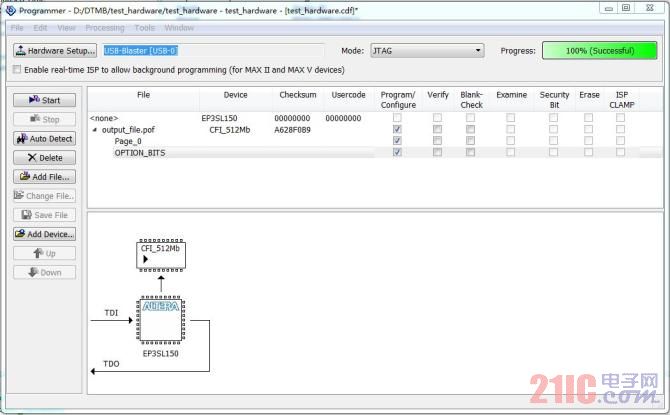Toggle Program/Configure for Page_0
The height and width of the screenshot is (415, 670).
click(397, 141)
